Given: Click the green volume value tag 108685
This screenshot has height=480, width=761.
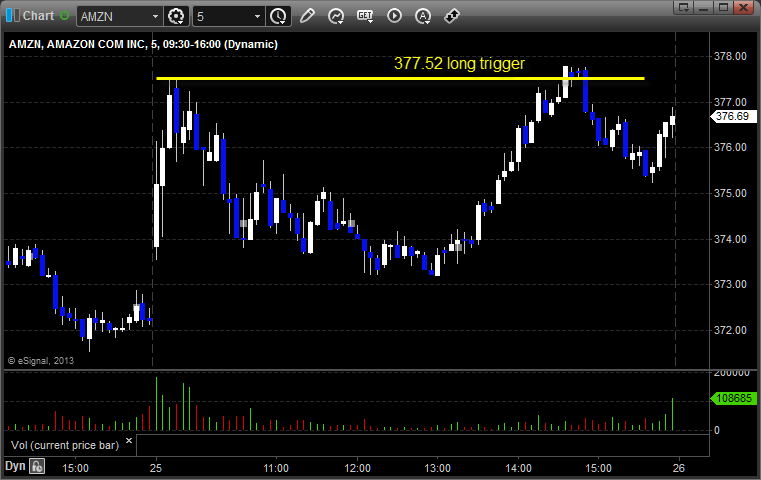Looking at the screenshot, I should (733, 398).
